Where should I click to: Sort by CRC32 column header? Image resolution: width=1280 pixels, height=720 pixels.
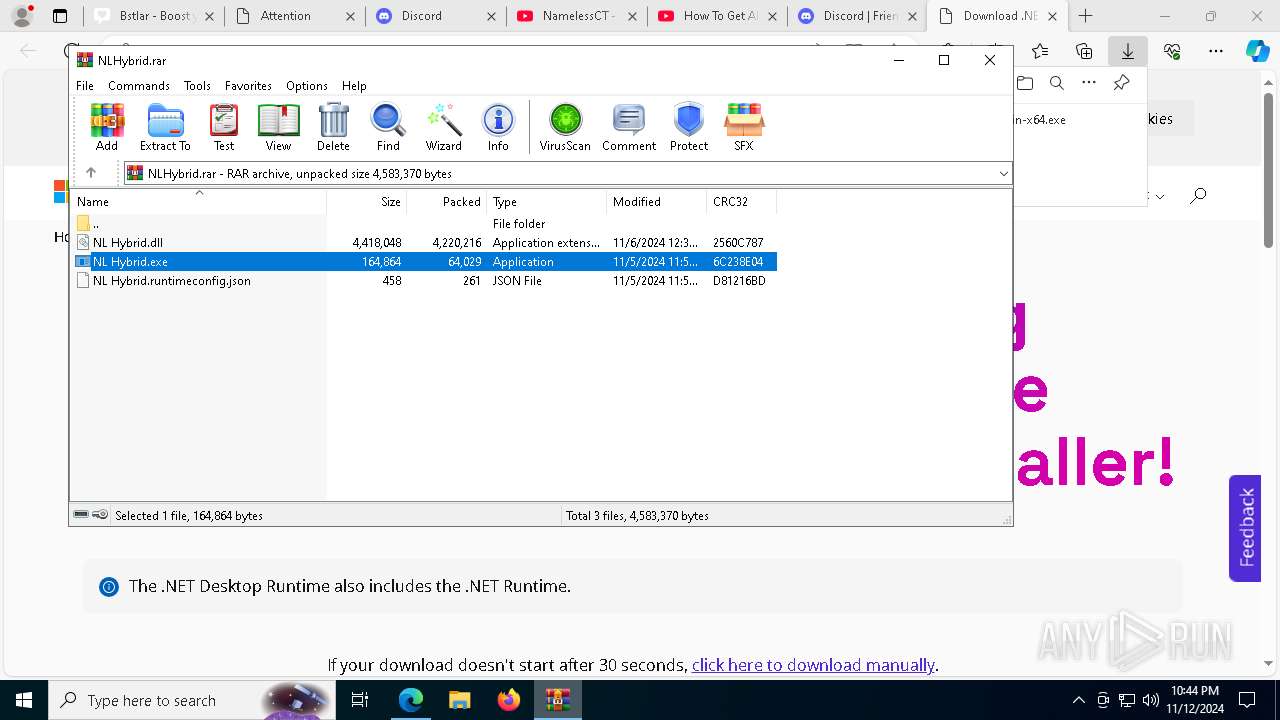pyautogui.click(x=742, y=201)
